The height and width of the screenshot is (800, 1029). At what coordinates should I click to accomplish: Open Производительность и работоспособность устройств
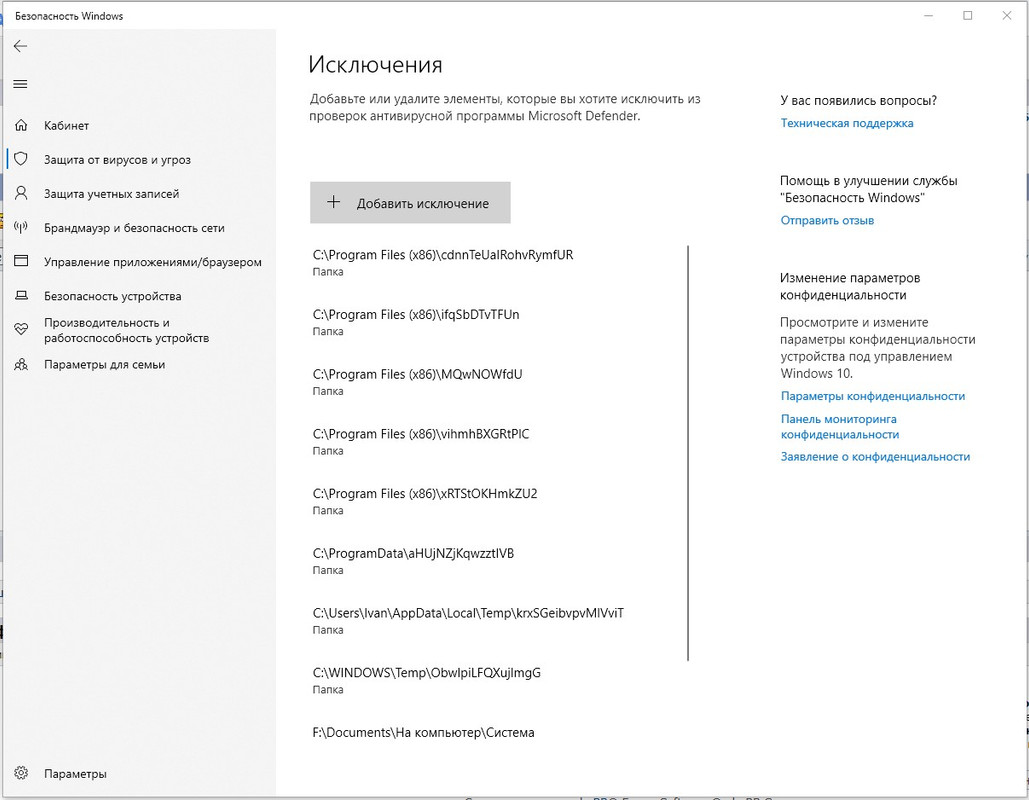coord(126,330)
